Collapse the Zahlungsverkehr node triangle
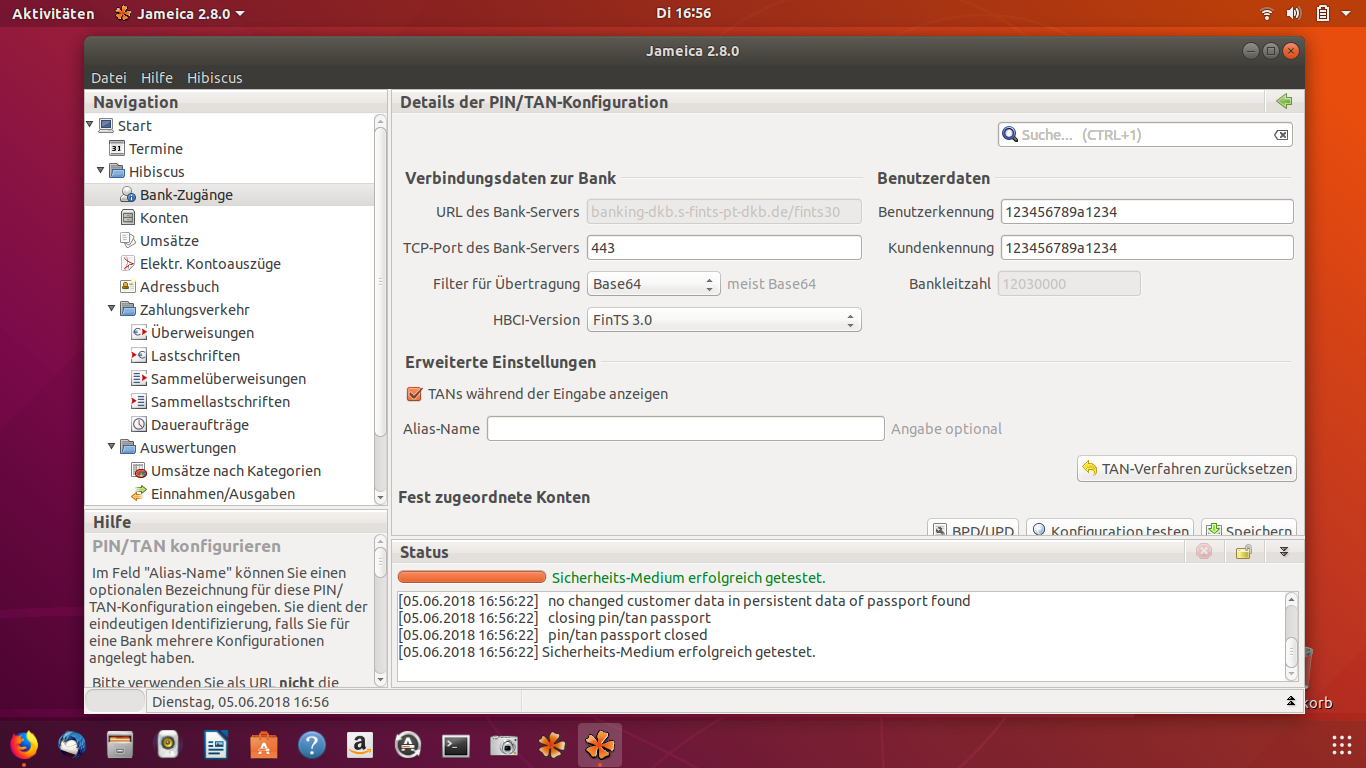This screenshot has width=1366, height=768. (112, 308)
